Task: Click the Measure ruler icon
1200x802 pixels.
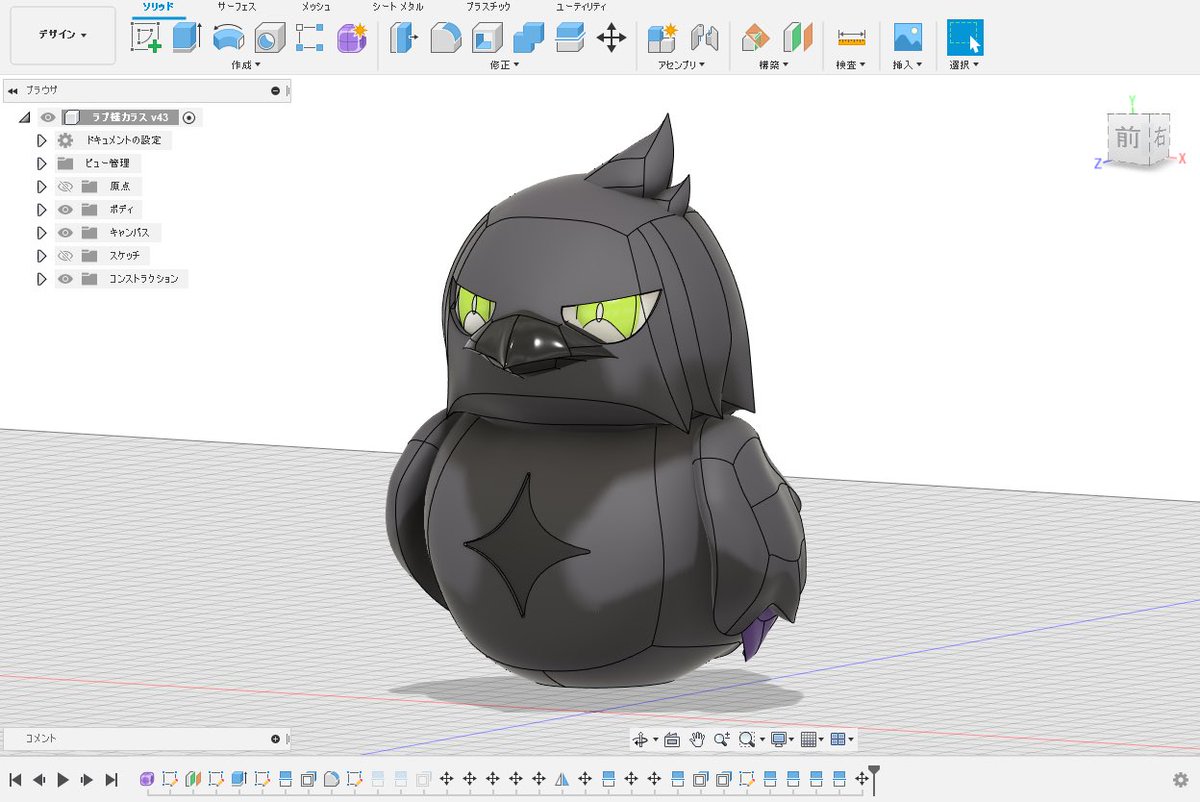Action: pyautogui.click(x=851, y=38)
